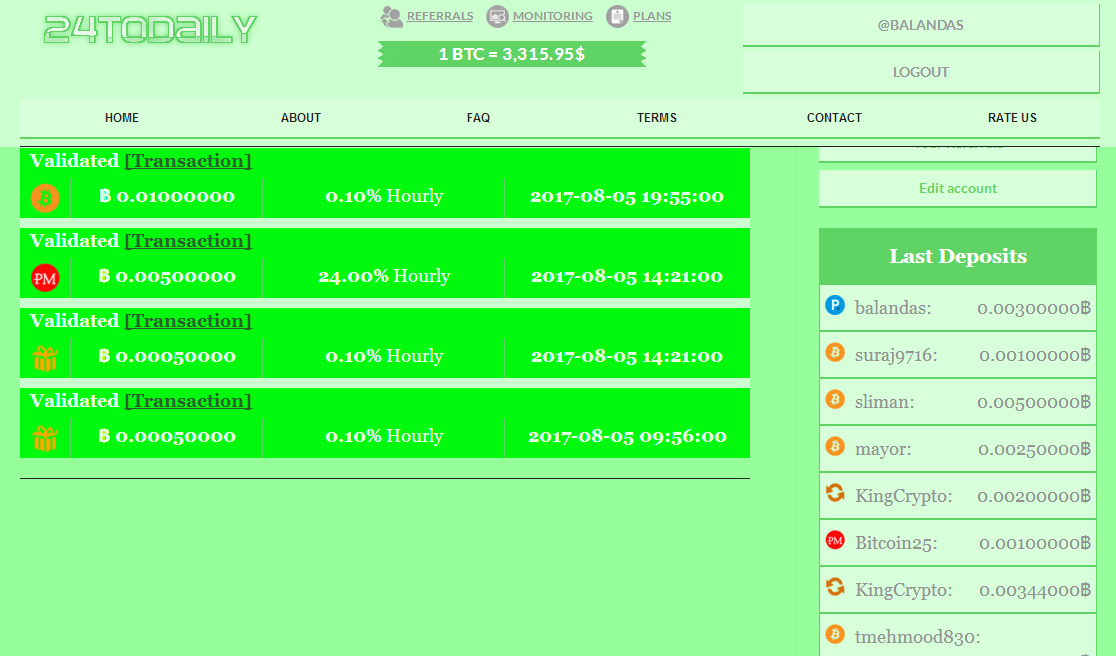The height and width of the screenshot is (656, 1116).
Task: Go to the FAQ page
Action: tap(478, 118)
